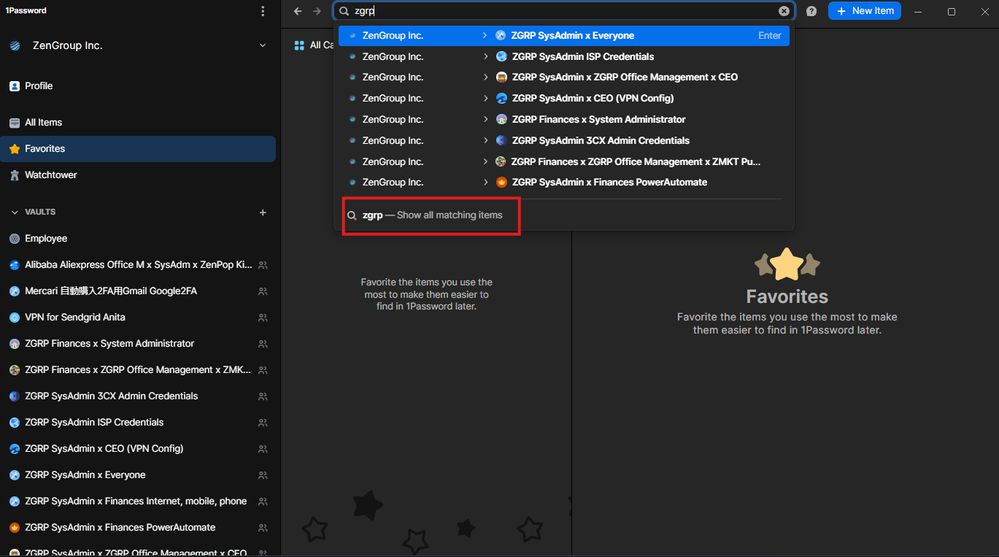Open sidebar vault ZGRP Finances x System Administrator
The image size is (999, 557).
click(x=138, y=344)
